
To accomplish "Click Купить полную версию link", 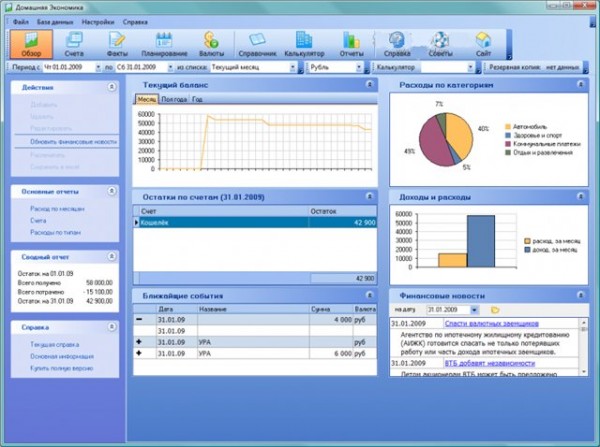I will point(62,368).
